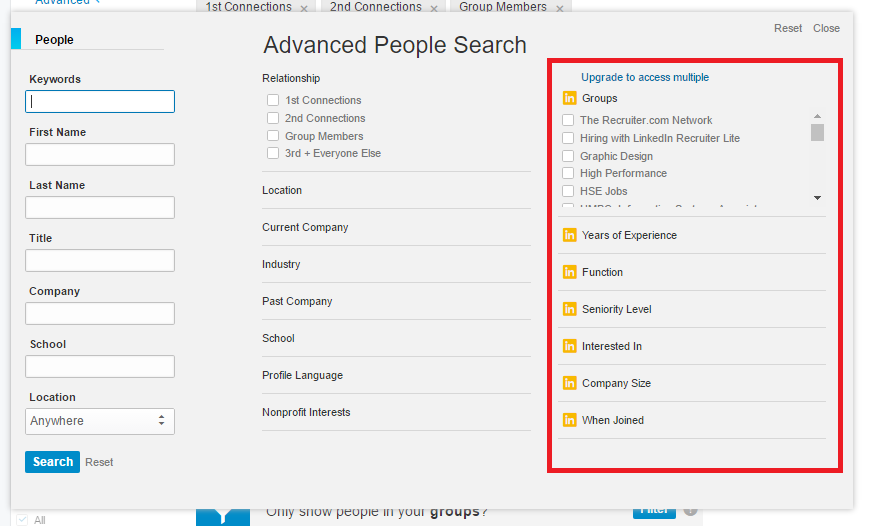Click into the Last Name field
The height and width of the screenshot is (526, 873).
[x=100, y=207]
